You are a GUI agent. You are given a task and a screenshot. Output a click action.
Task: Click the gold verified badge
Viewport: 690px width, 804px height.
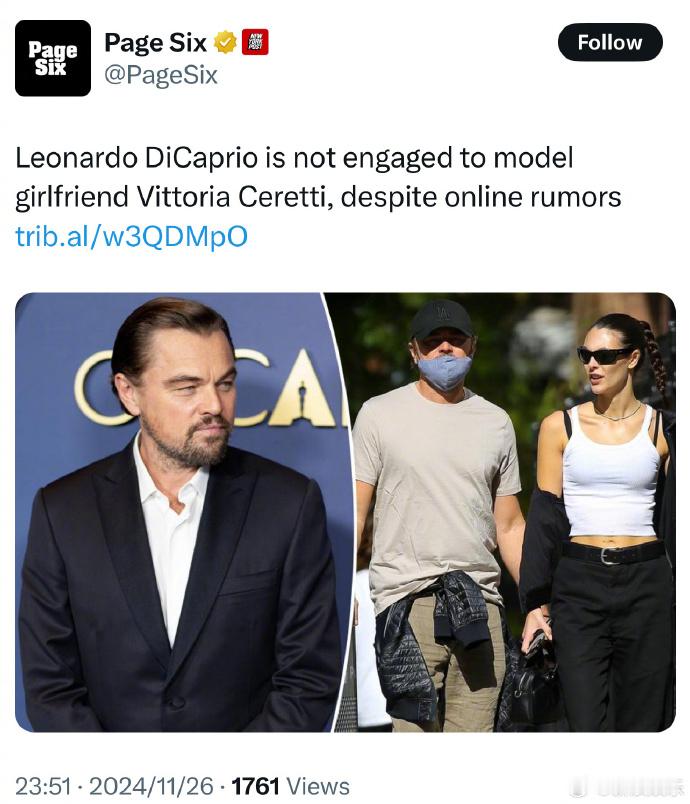click(x=225, y=43)
